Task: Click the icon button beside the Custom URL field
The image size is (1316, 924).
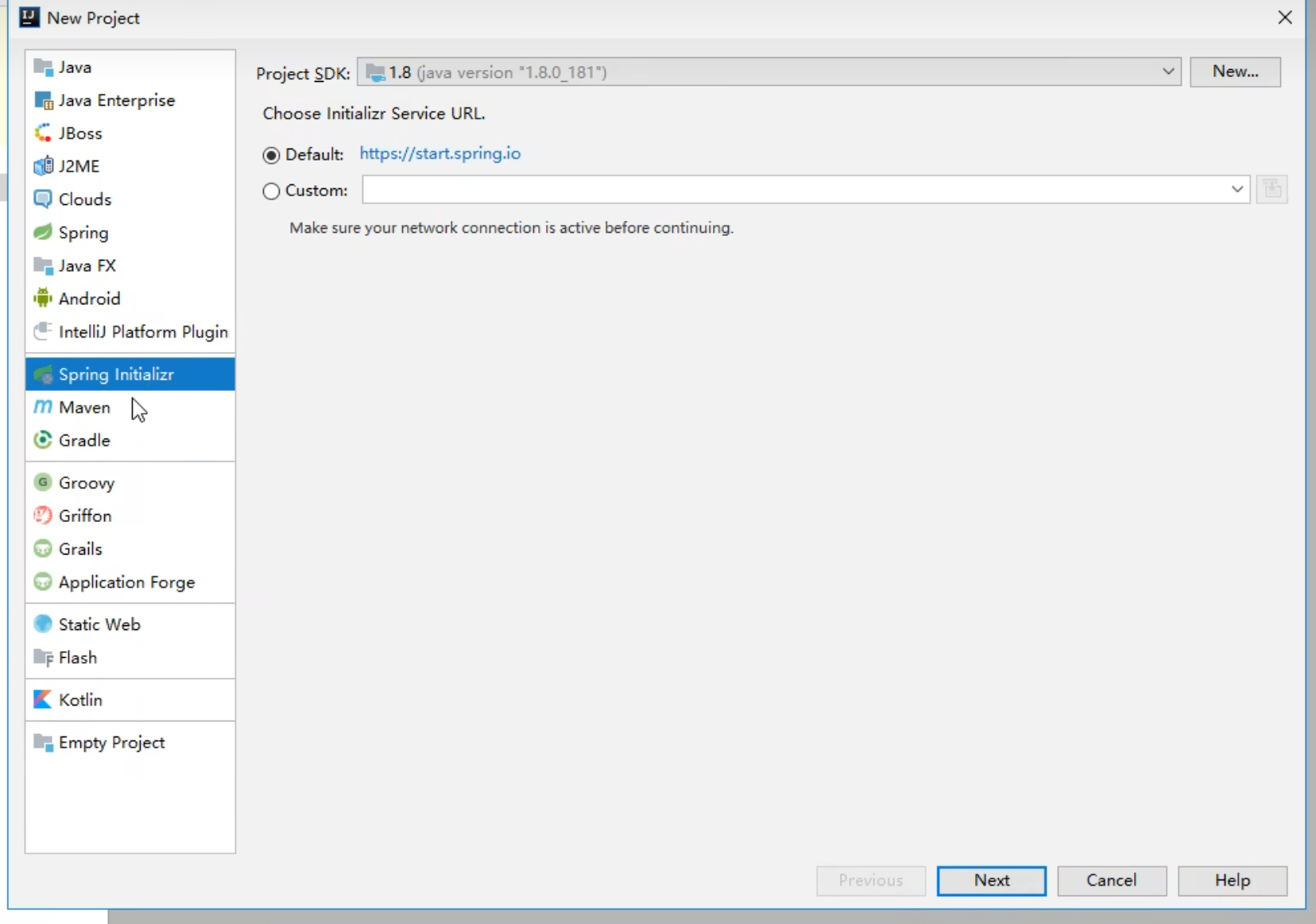Action: (x=1271, y=190)
